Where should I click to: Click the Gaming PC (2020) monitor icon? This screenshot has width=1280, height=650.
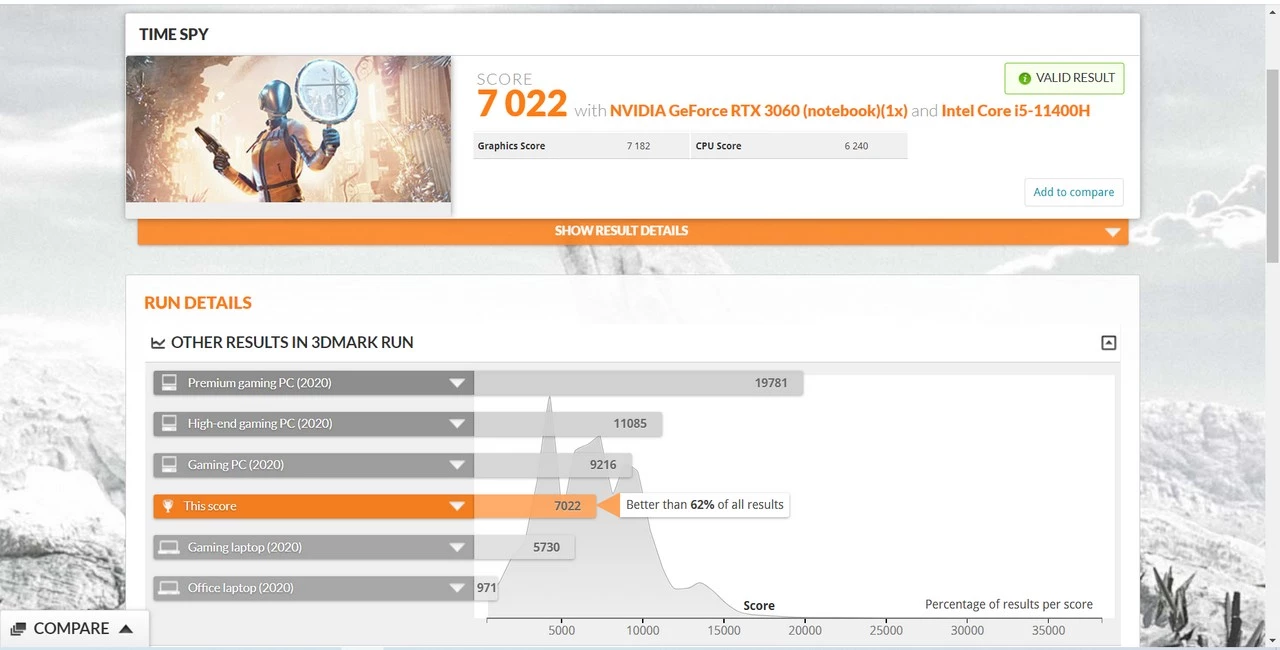coord(169,465)
